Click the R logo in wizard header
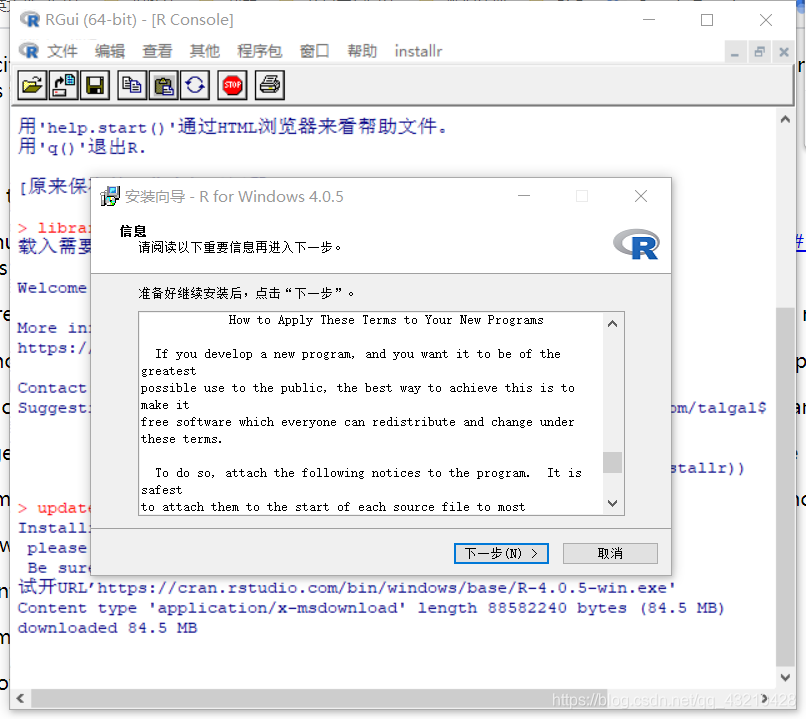 click(636, 244)
